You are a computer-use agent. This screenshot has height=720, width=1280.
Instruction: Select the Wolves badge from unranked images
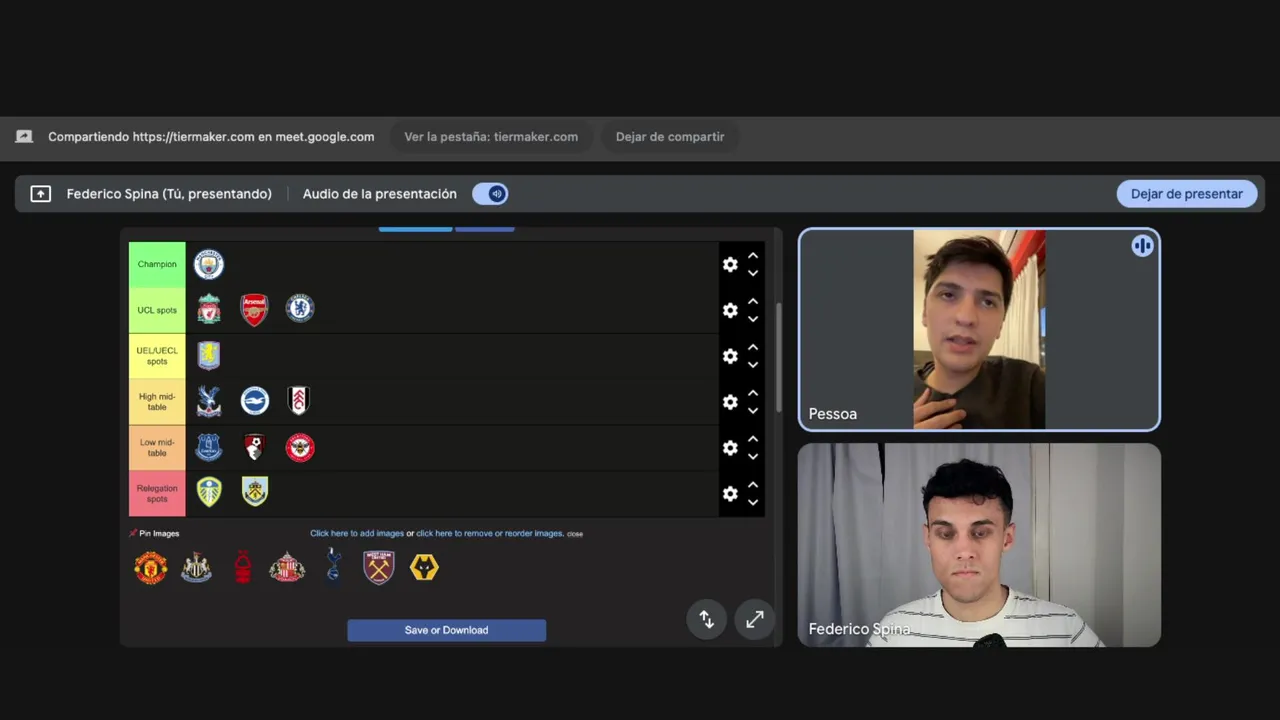pyautogui.click(x=424, y=568)
